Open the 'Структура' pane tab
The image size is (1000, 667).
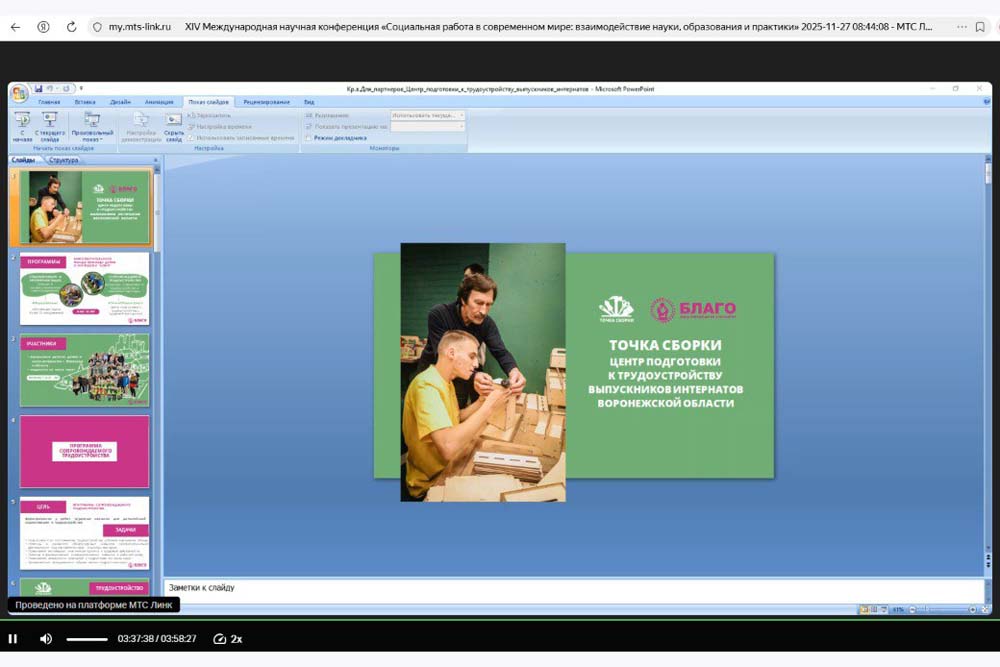point(63,160)
